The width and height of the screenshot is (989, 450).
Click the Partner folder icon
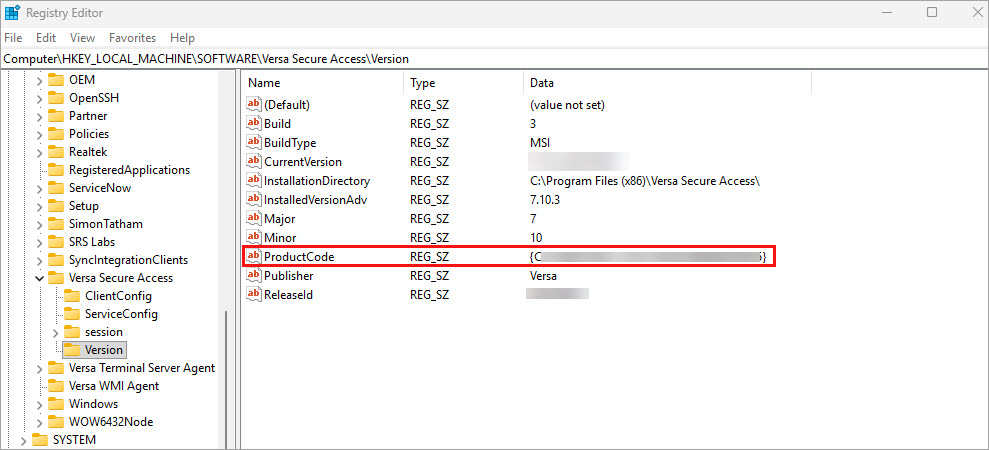(57, 116)
